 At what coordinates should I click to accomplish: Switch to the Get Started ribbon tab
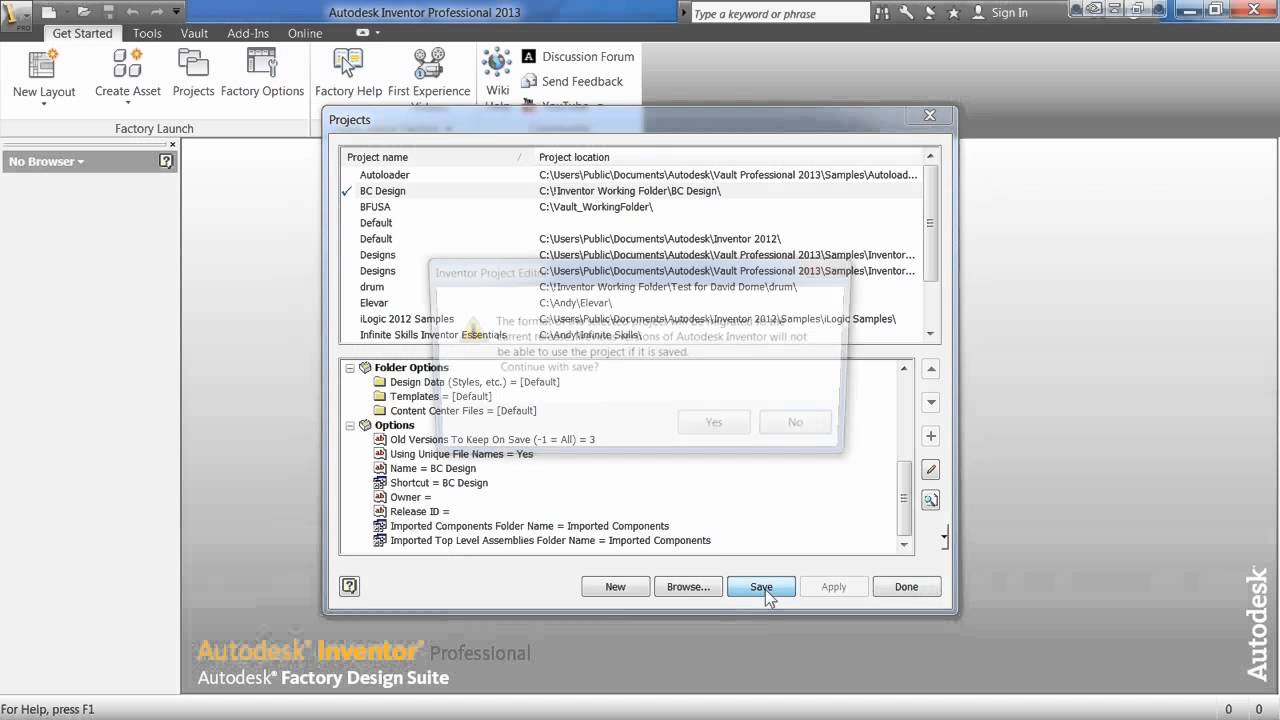(x=82, y=33)
